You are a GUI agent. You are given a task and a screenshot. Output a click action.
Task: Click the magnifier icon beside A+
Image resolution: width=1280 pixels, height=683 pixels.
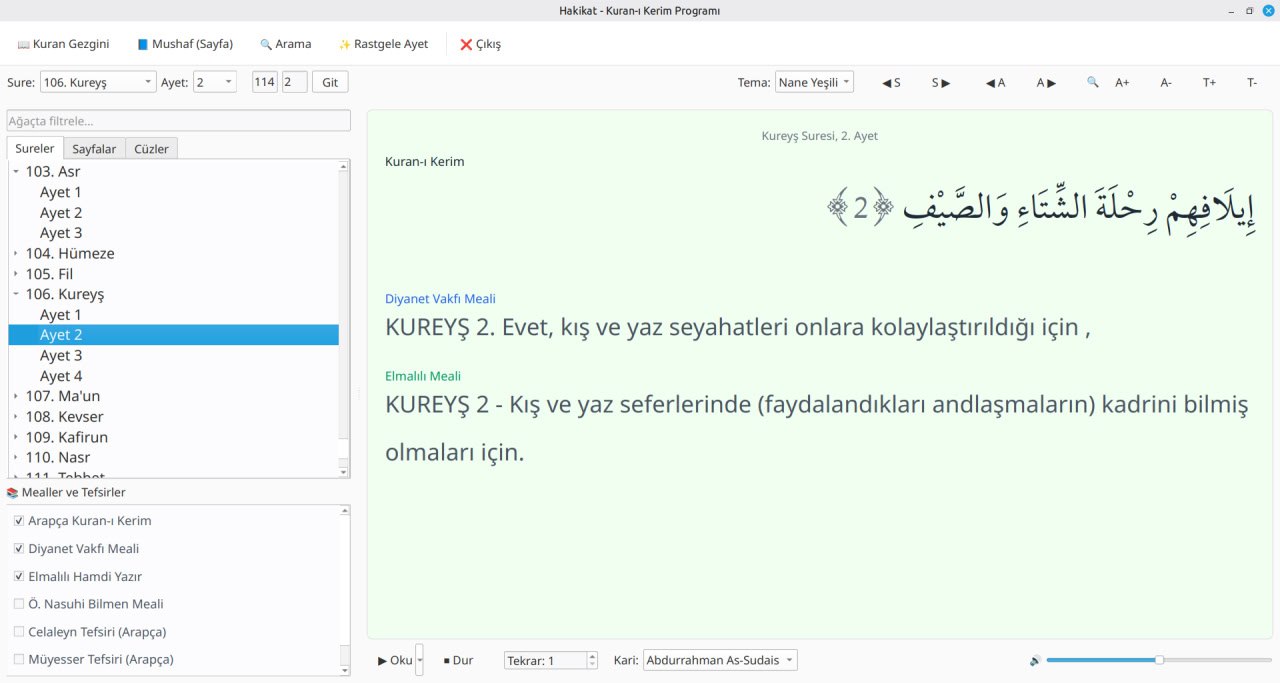[x=1093, y=83]
